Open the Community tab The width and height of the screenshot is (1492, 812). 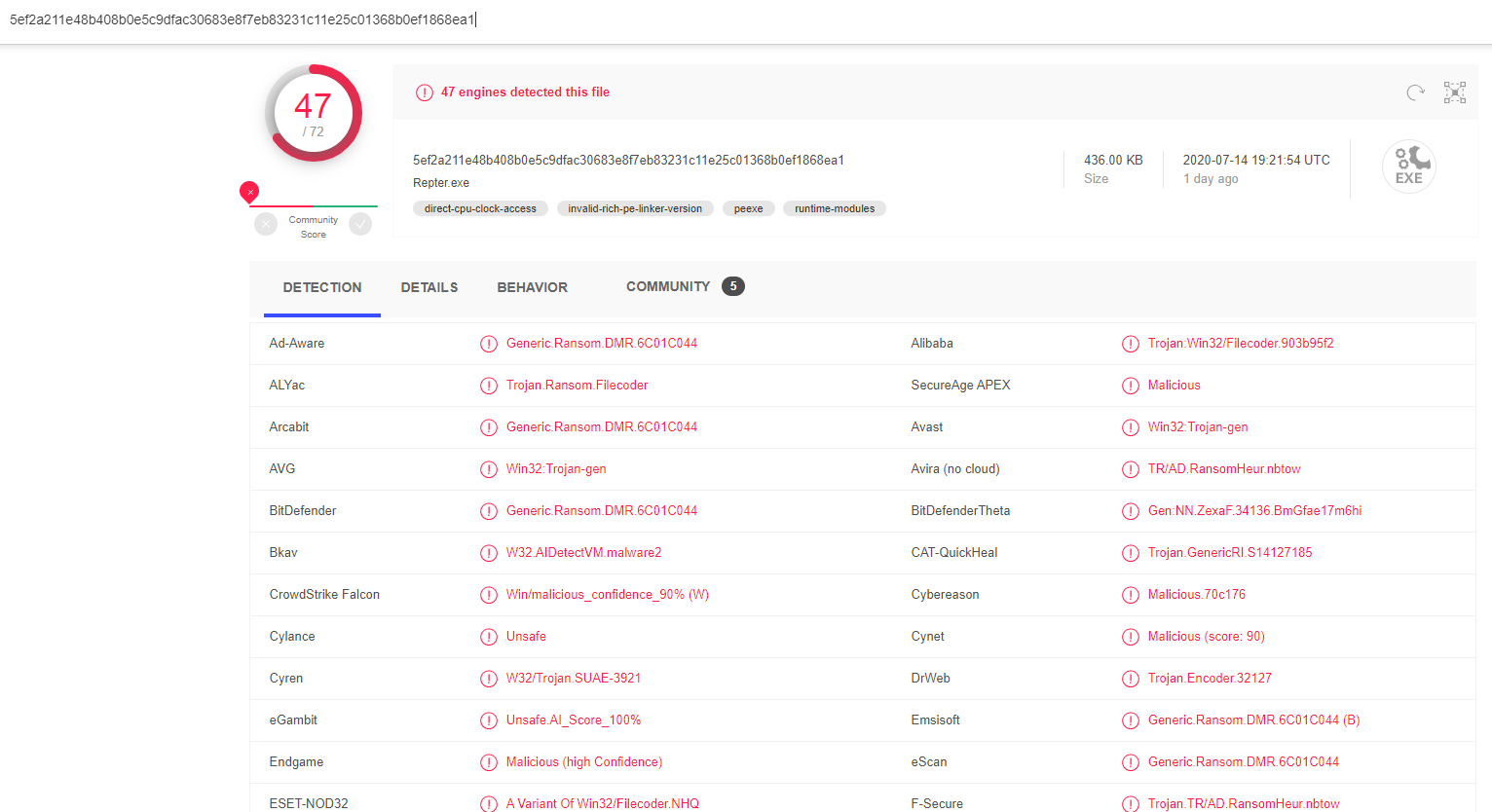coord(668,286)
